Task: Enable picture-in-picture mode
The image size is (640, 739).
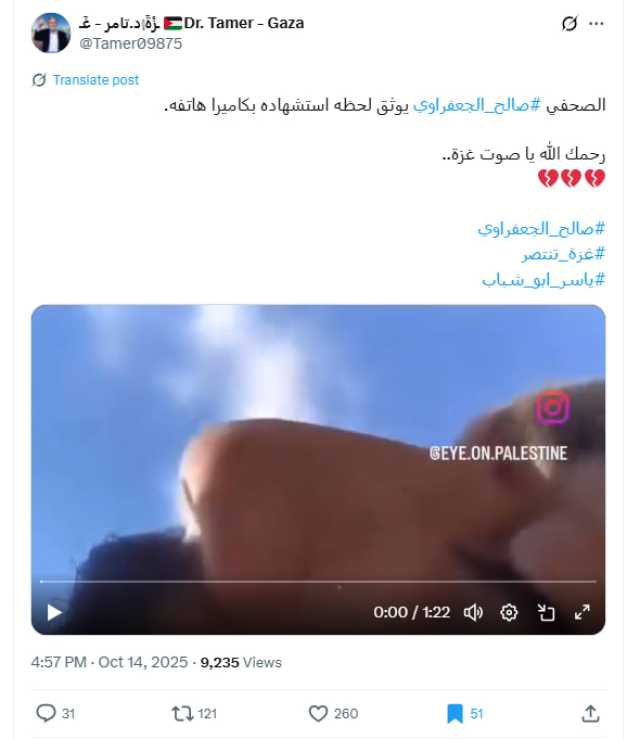Action: coord(546,612)
